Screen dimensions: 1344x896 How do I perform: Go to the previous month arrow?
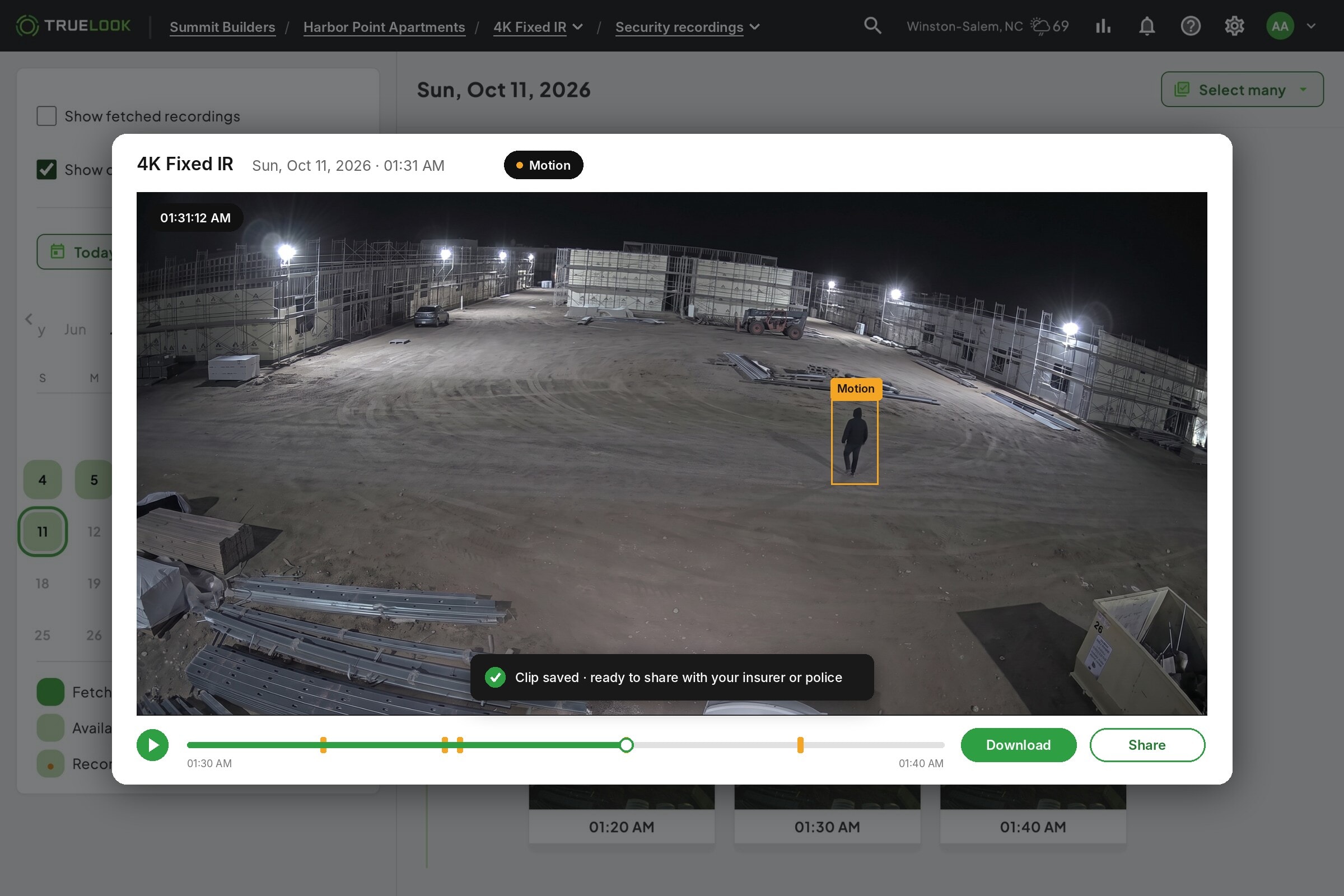point(29,319)
